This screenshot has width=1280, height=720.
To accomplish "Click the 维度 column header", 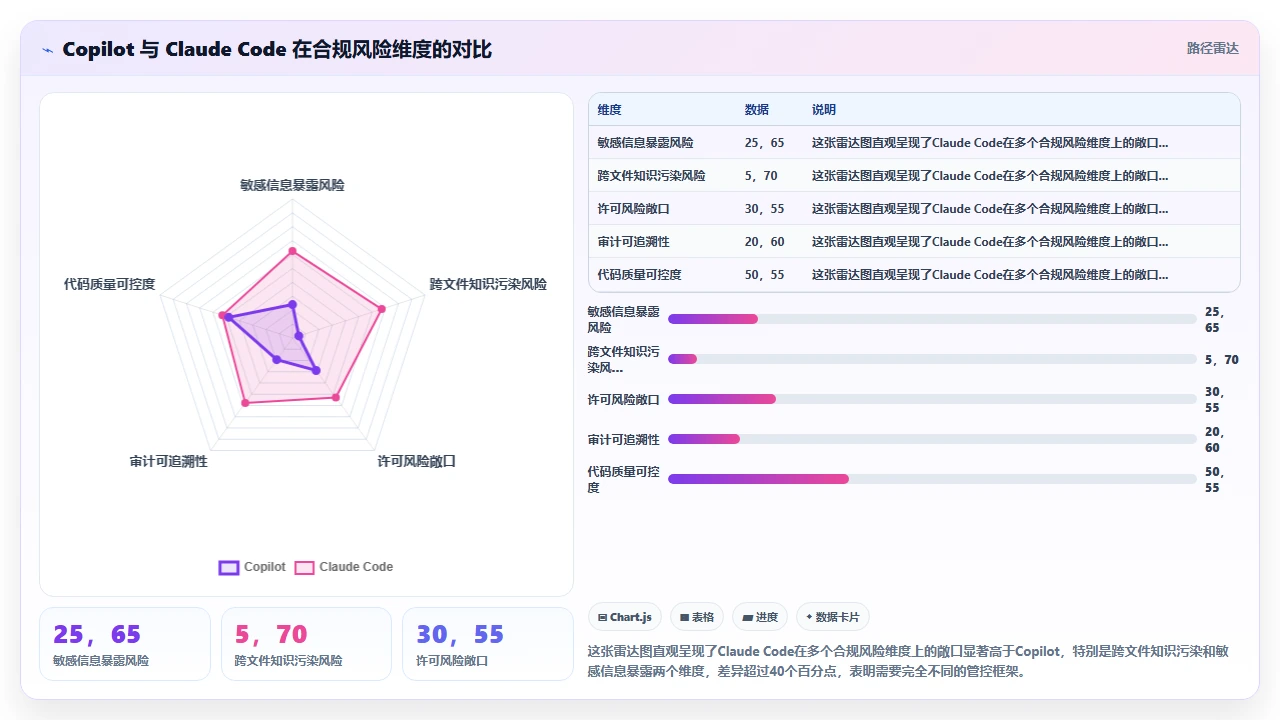I will pyautogui.click(x=609, y=110).
